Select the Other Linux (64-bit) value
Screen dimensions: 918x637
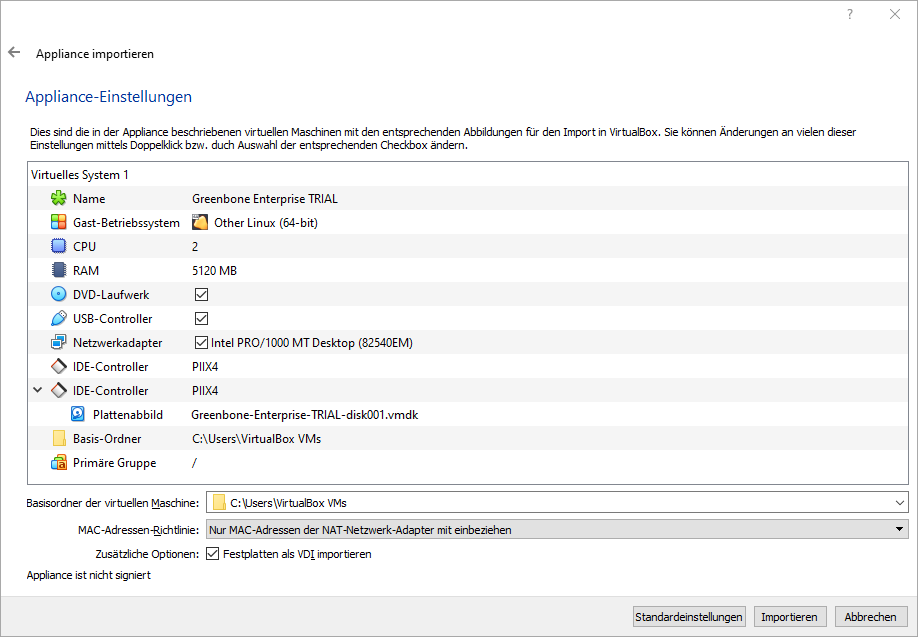click(266, 222)
